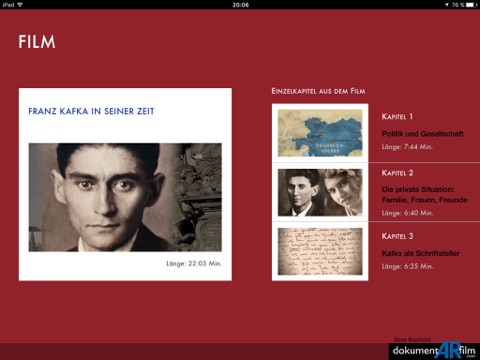Image resolution: width=480 pixels, height=360 pixels.
Task: Tap the location arrow status icon
Action: (x=447, y=5)
